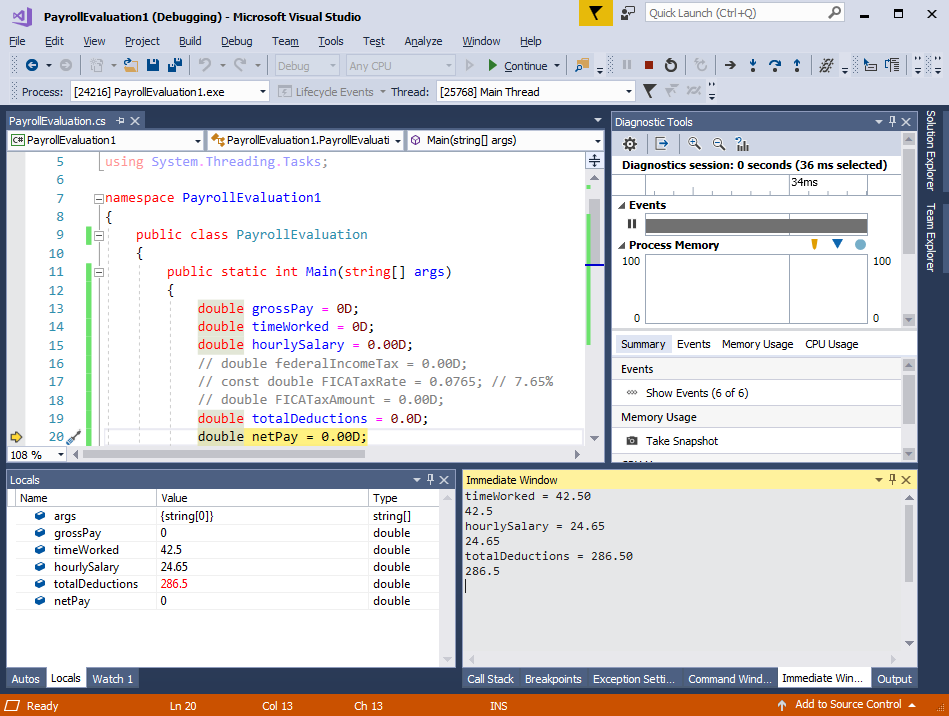
Task: Stop debugging with the red square
Action: pyautogui.click(x=649, y=65)
